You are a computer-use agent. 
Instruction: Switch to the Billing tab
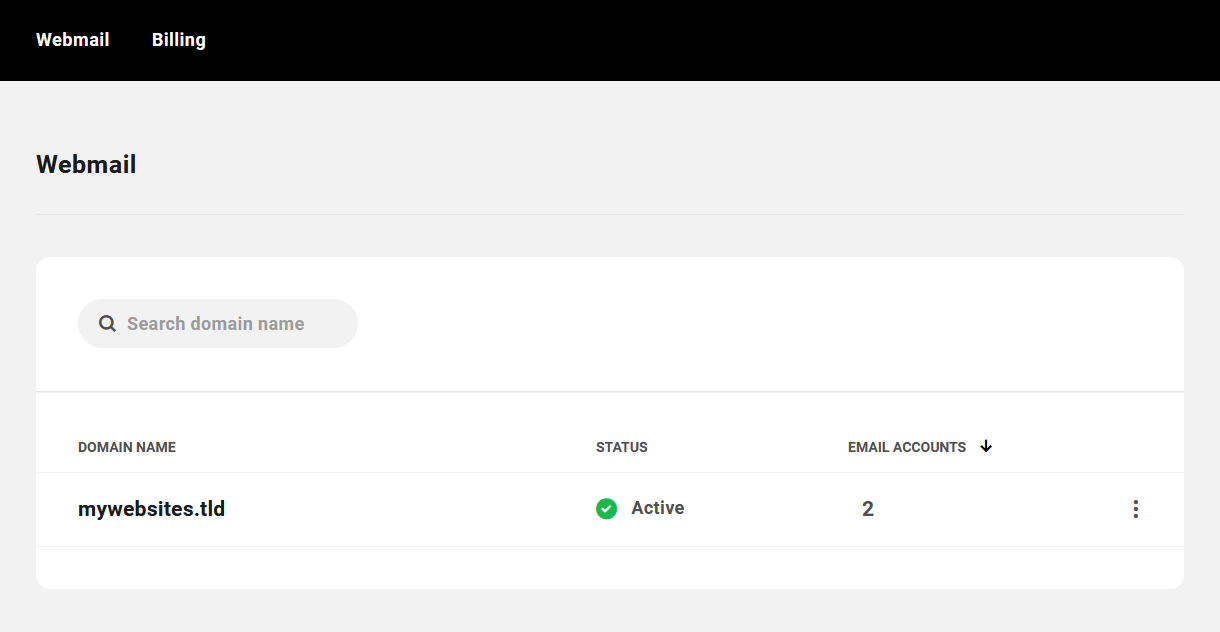click(x=178, y=39)
